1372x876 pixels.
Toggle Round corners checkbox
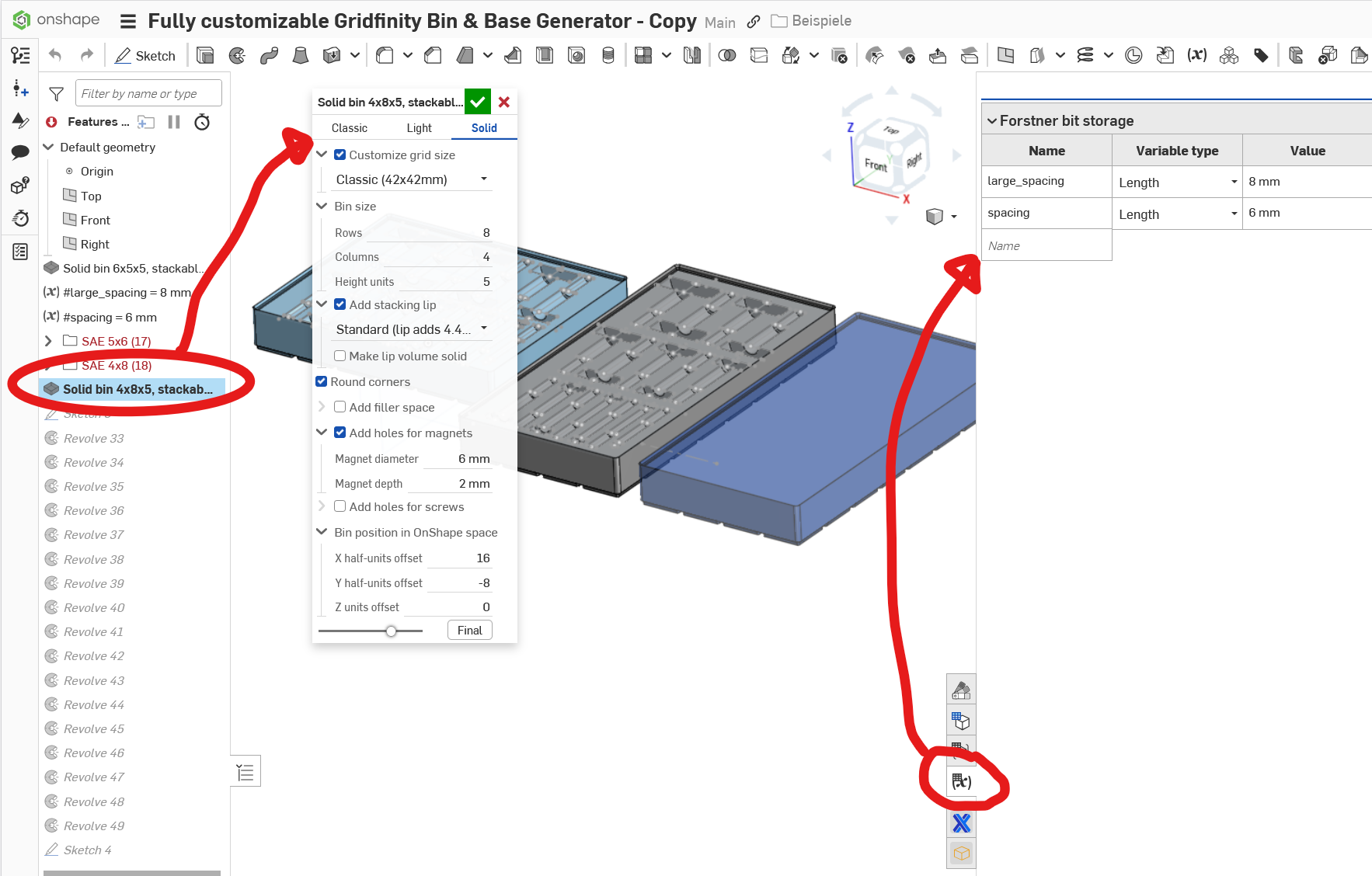click(x=322, y=381)
